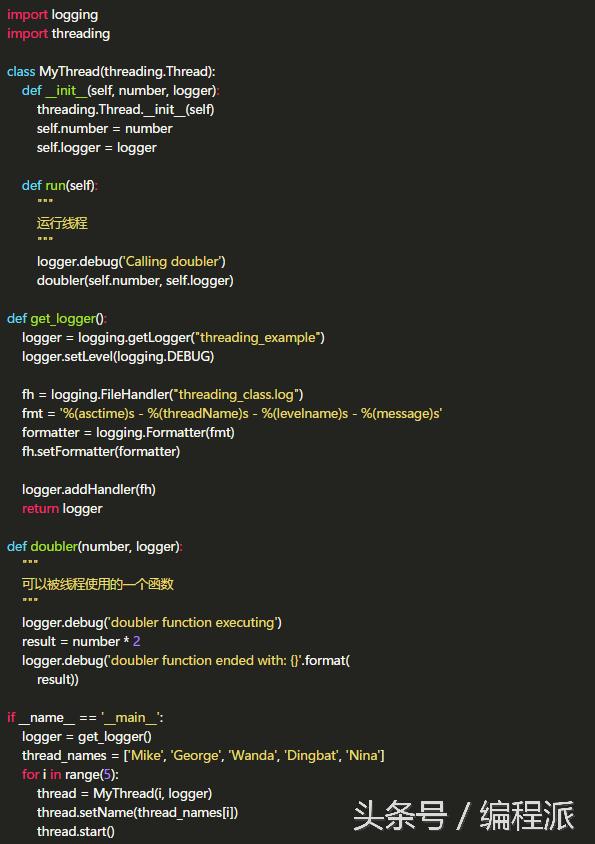Click the 'thread.setName(thread_names[i])' line

137,812
